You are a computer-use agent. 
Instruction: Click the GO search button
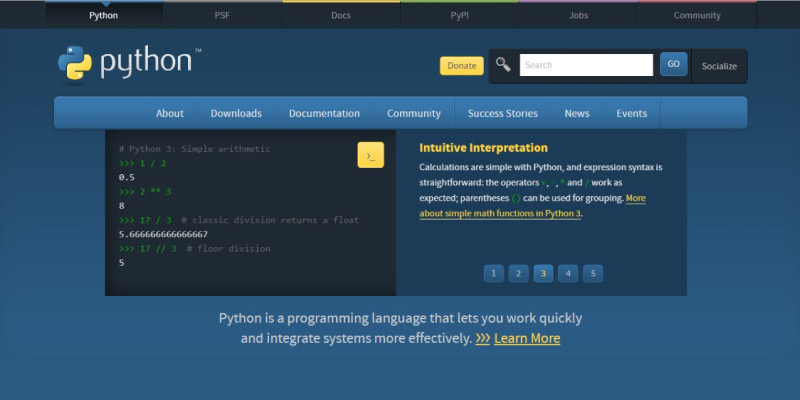(673, 64)
